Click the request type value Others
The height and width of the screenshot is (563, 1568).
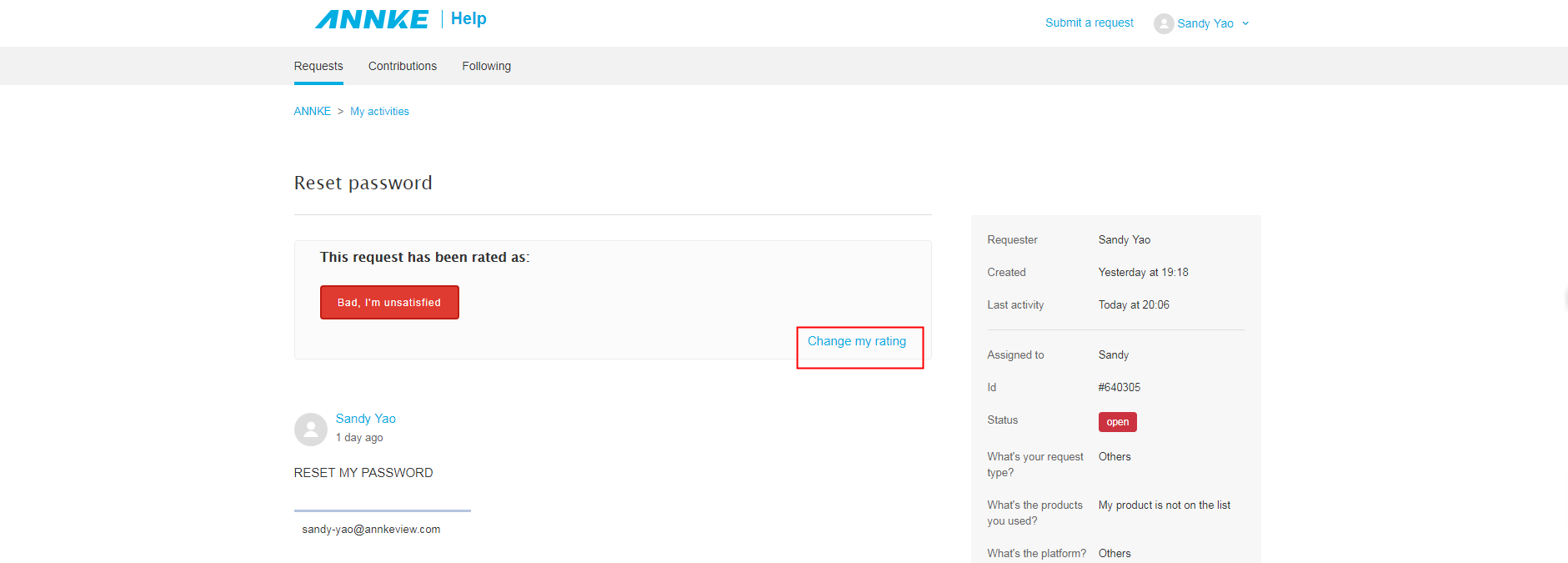tap(1115, 456)
